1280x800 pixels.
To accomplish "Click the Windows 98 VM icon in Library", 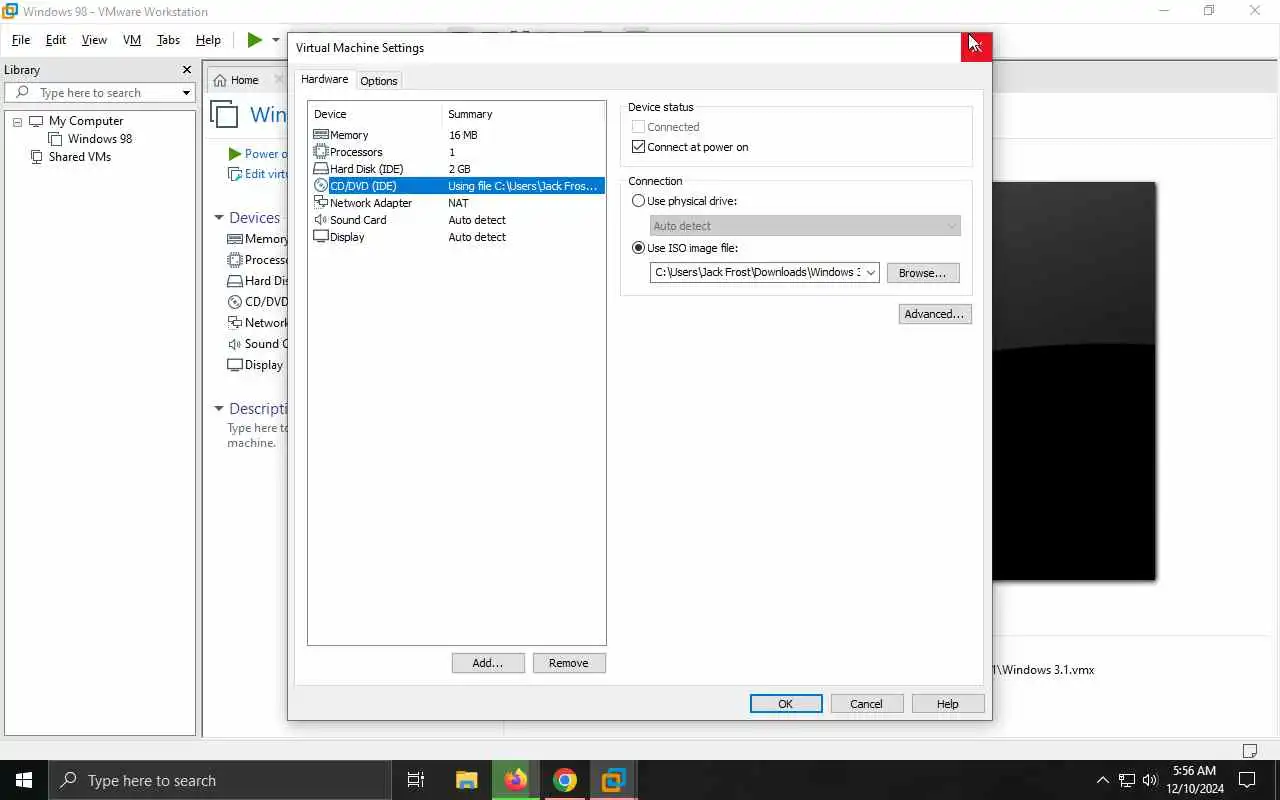I will click(x=56, y=139).
